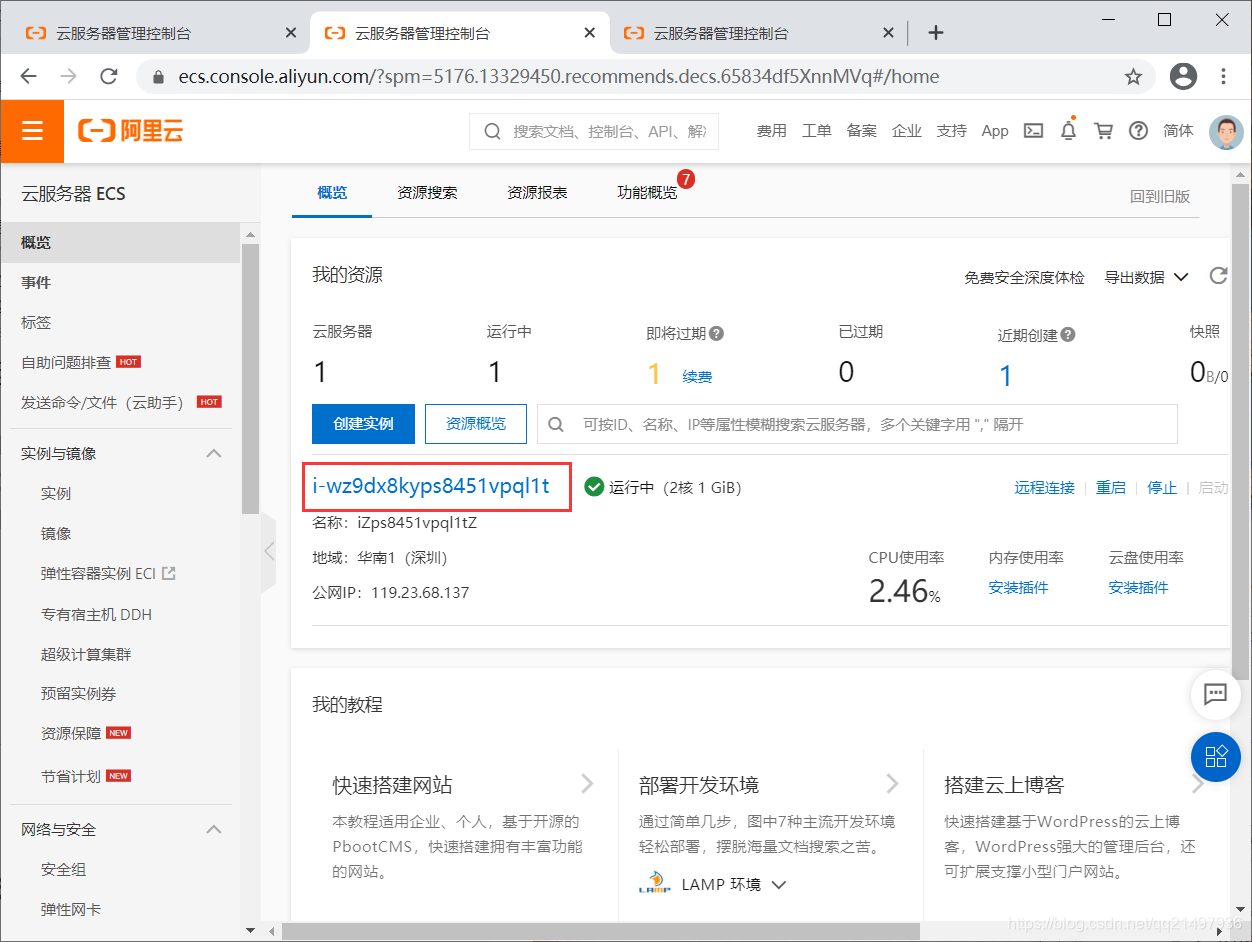The height and width of the screenshot is (942, 1252).
Task: Refresh my resources with the reload icon
Action: [1218, 276]
